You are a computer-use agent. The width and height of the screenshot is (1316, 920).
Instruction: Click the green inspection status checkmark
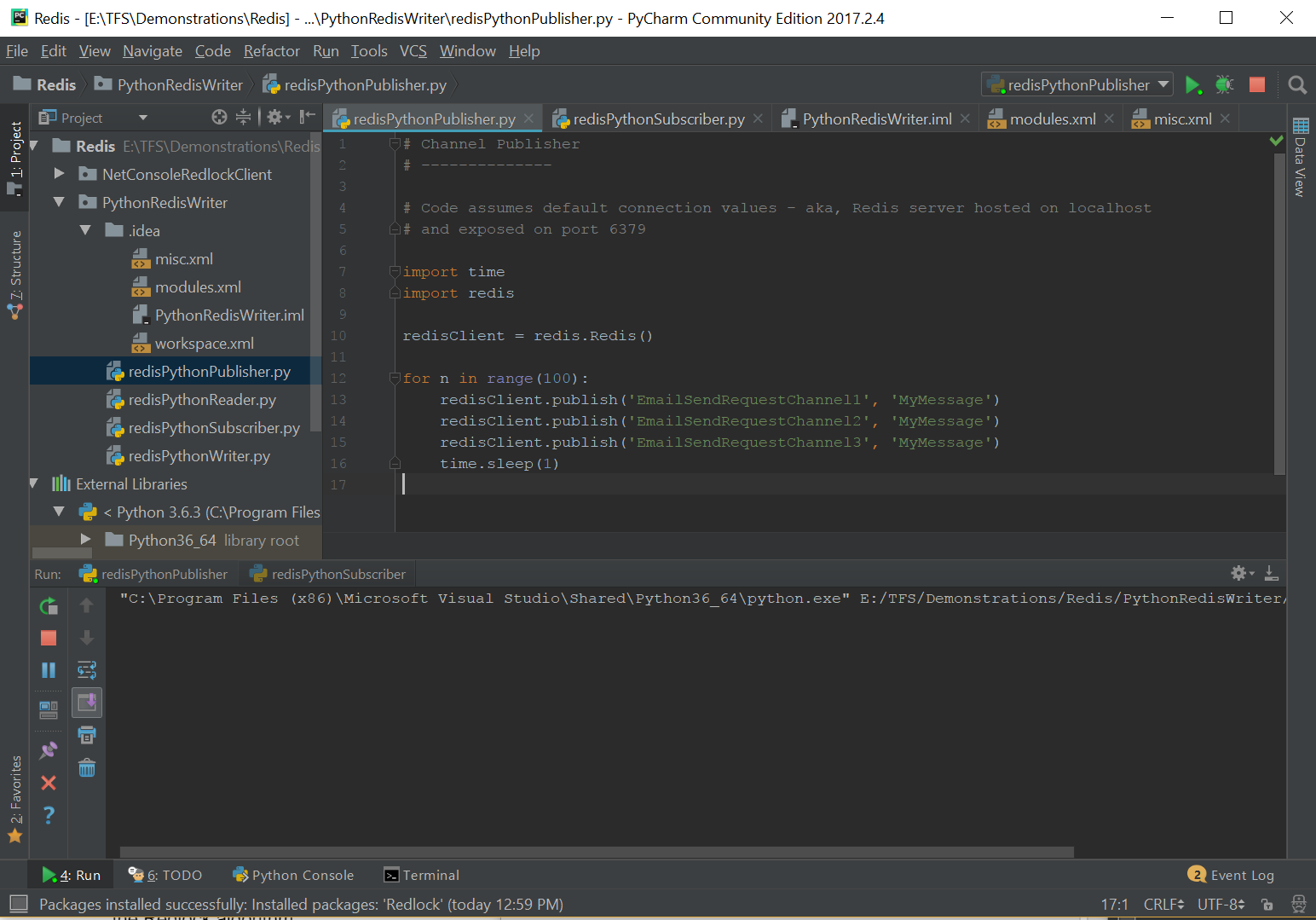pyautogui.click(x=1276, y=141)
